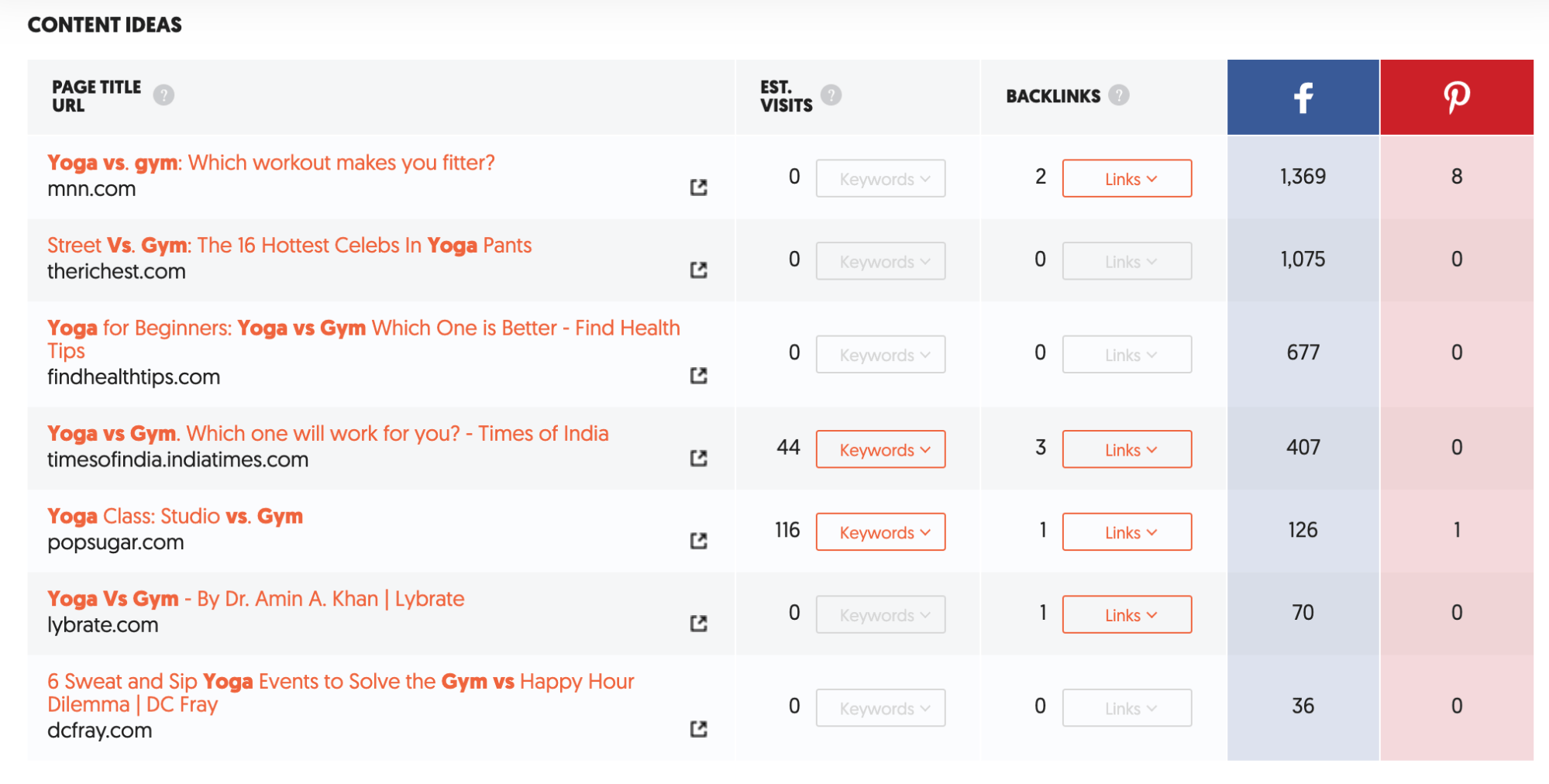Open the '6 Sweat and Sip Yoga Events' title
Image resolution: width=1549 pixels, height=784 pixels.
(341, 681)
